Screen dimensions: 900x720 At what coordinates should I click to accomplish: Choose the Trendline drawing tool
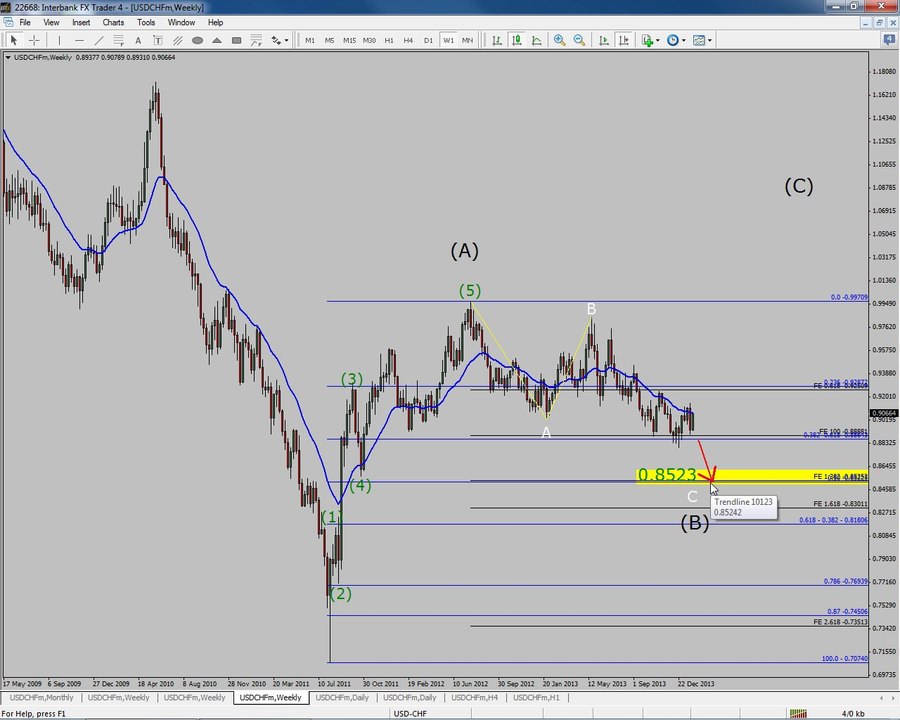[x=99, y=40]
